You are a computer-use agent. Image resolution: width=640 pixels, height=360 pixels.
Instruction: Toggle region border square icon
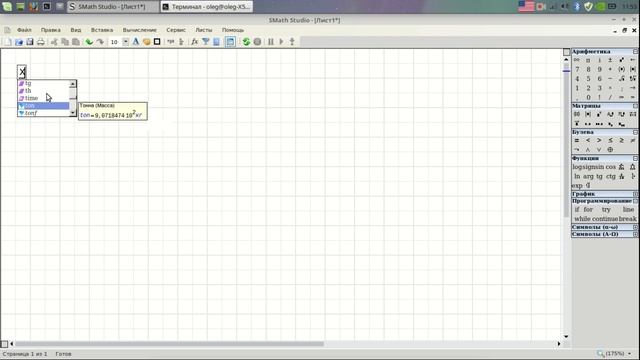157,42
